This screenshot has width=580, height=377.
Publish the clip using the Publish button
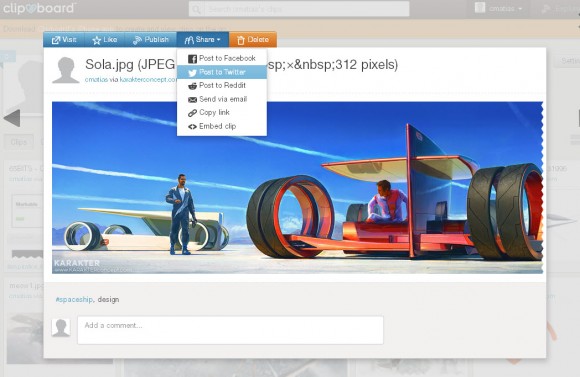(x=151, y=40)
